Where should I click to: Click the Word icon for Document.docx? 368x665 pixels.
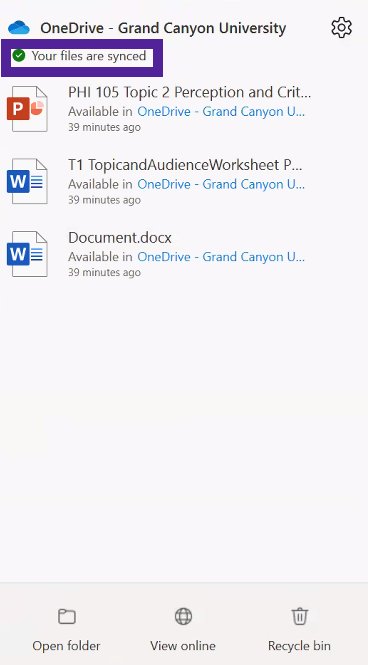click(x=27, y=254)
